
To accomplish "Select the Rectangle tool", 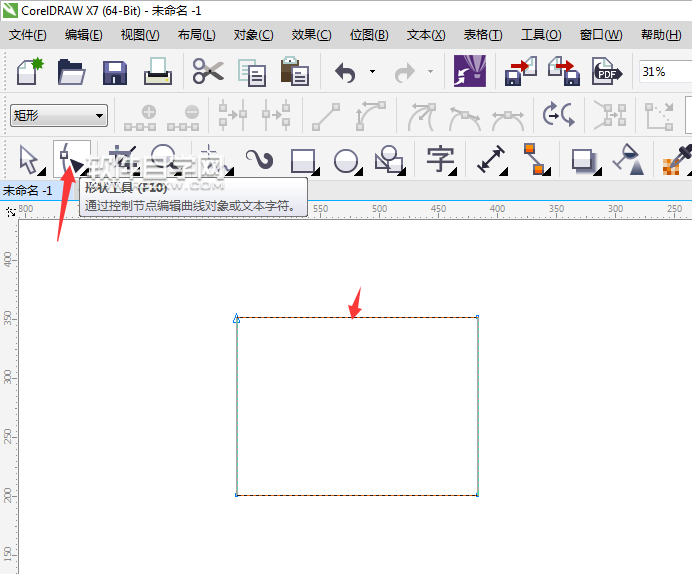I will click(x=305, y=161).
